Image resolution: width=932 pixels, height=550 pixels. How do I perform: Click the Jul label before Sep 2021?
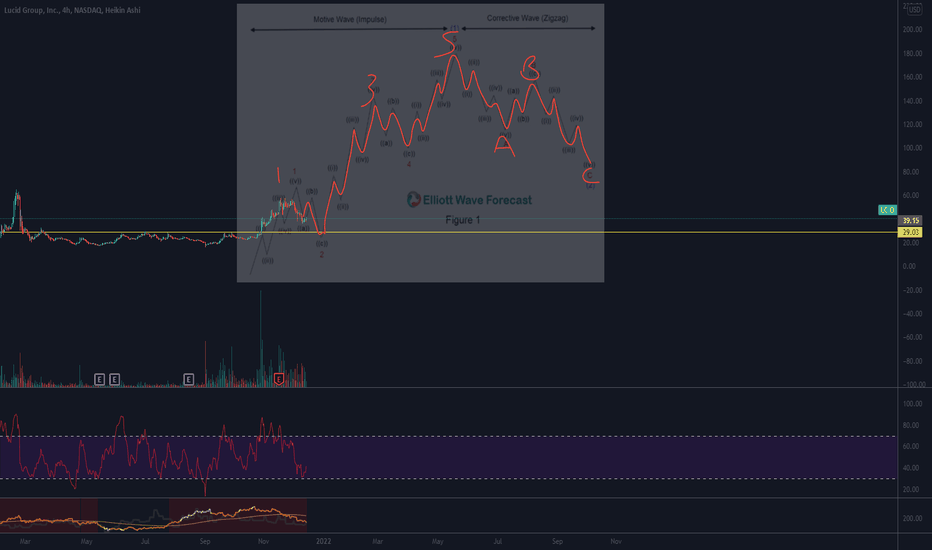[x=145, y=541]
